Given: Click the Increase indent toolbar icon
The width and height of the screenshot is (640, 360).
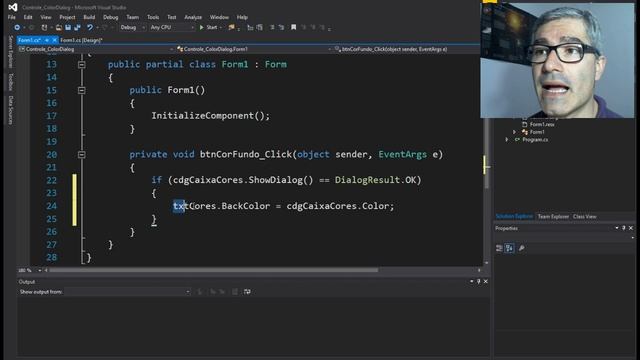Looking at the screenshot, I should pos(281,27).
